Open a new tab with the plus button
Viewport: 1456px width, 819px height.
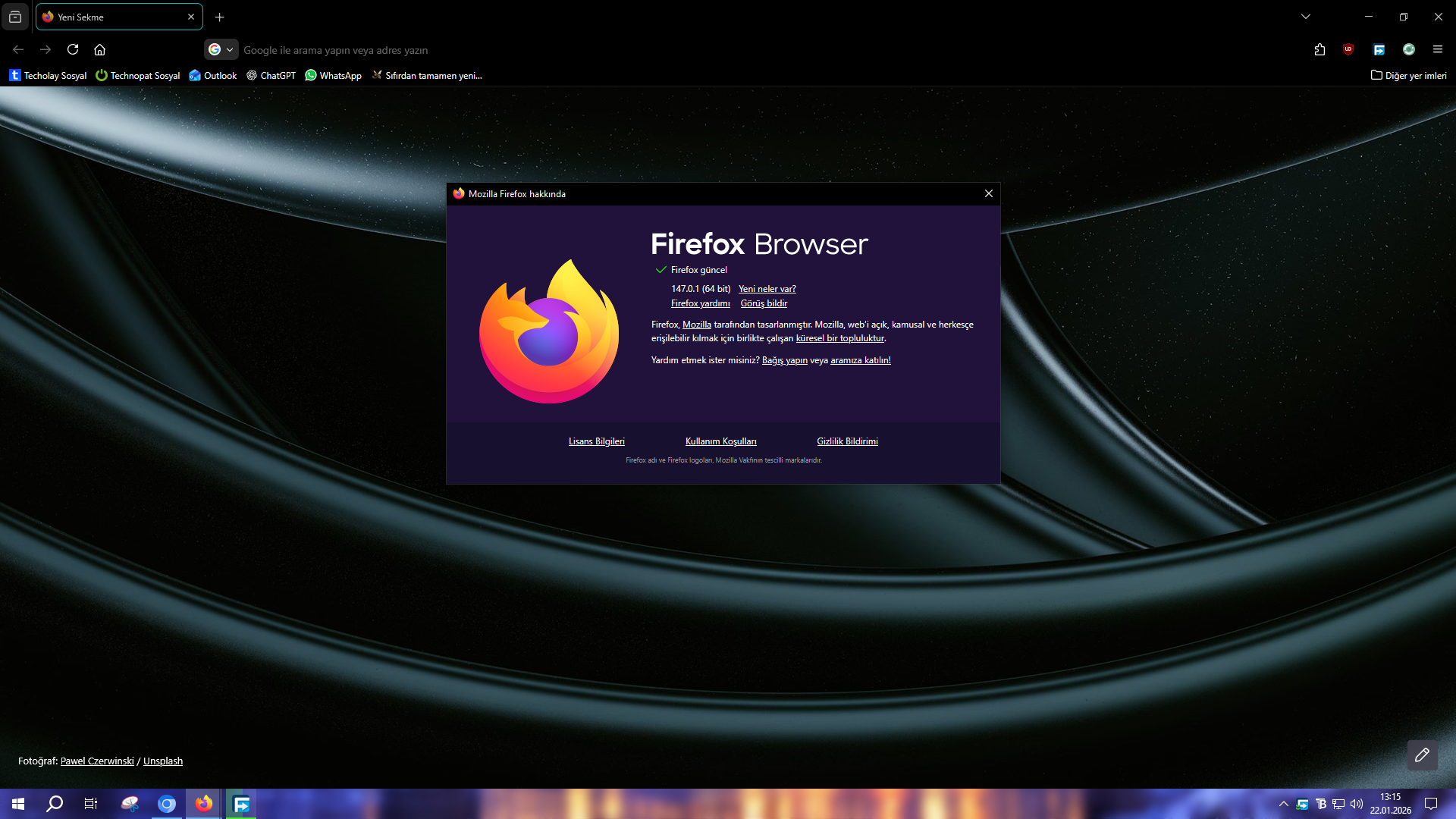220,17
